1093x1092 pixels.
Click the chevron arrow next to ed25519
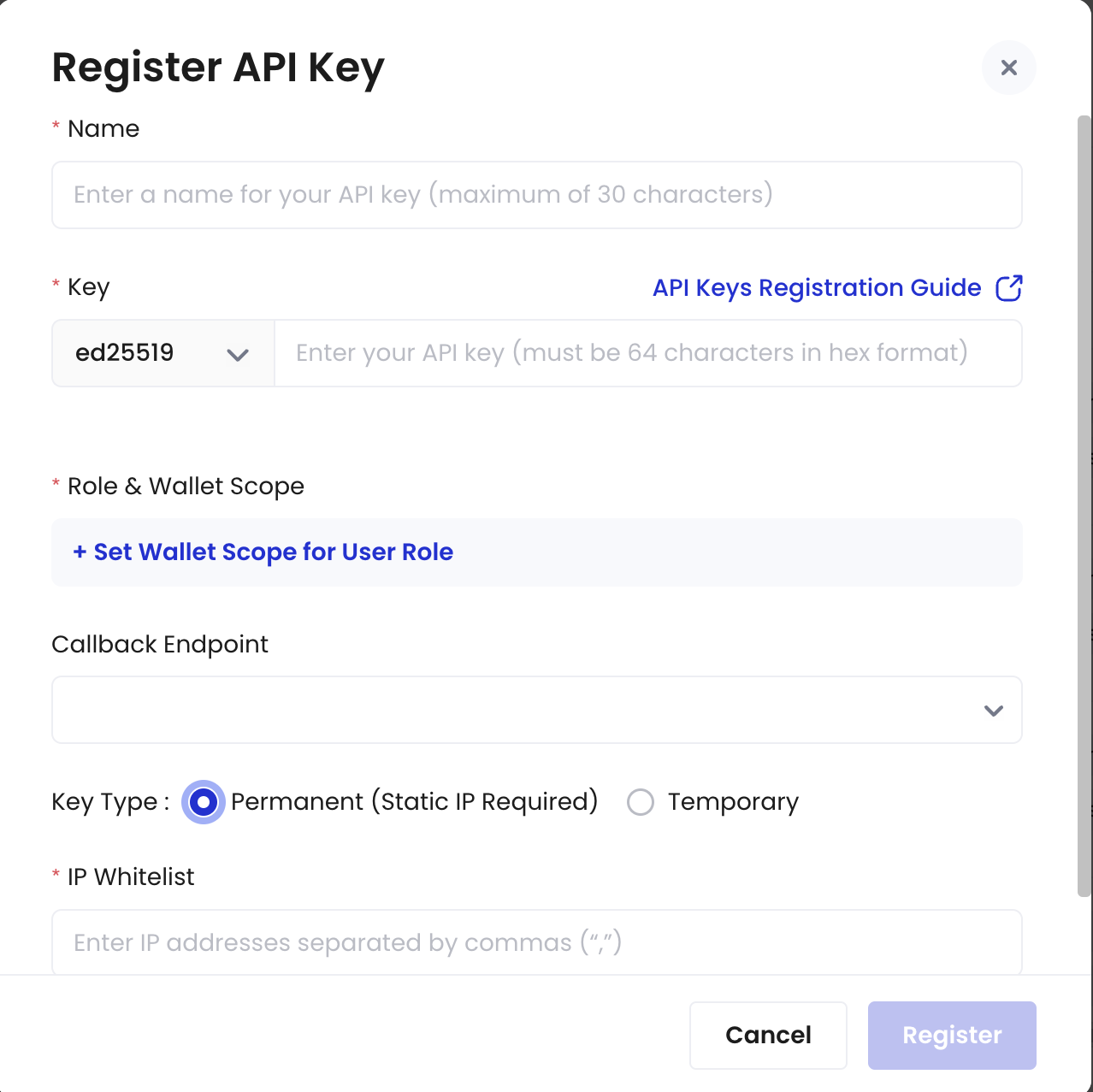tap(238, 354)
